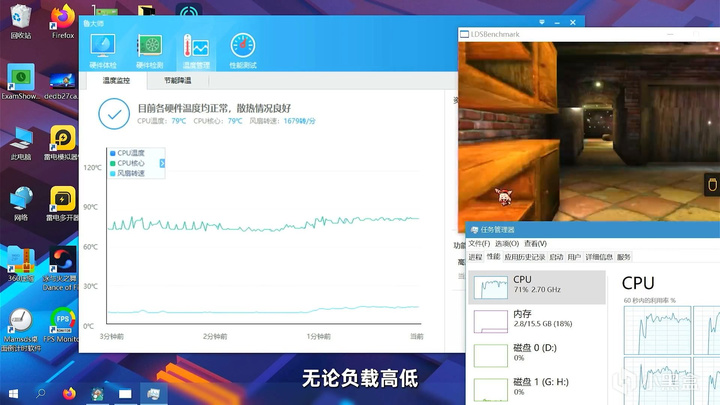Screen dimensions: 720x405
Task: Open 此电脑 This PC desktop icon
Action: click(x=21, y=143)
